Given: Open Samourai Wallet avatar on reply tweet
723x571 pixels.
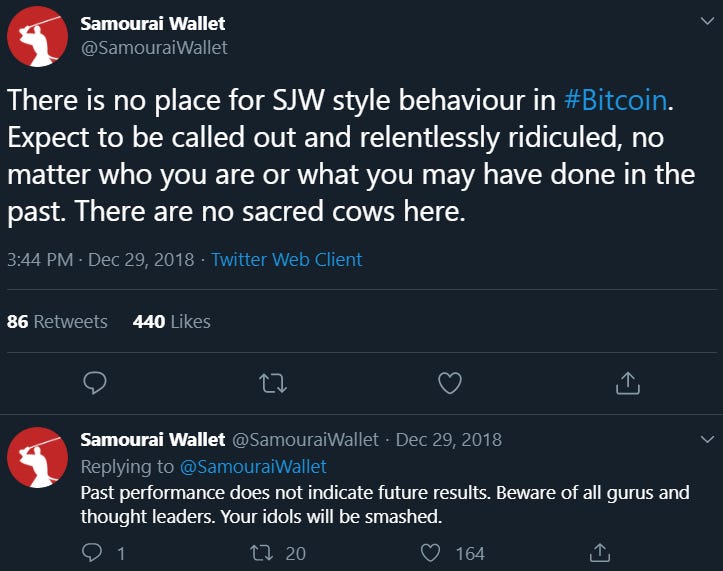Looking at the screenshot, I should [x=37, y=457].
